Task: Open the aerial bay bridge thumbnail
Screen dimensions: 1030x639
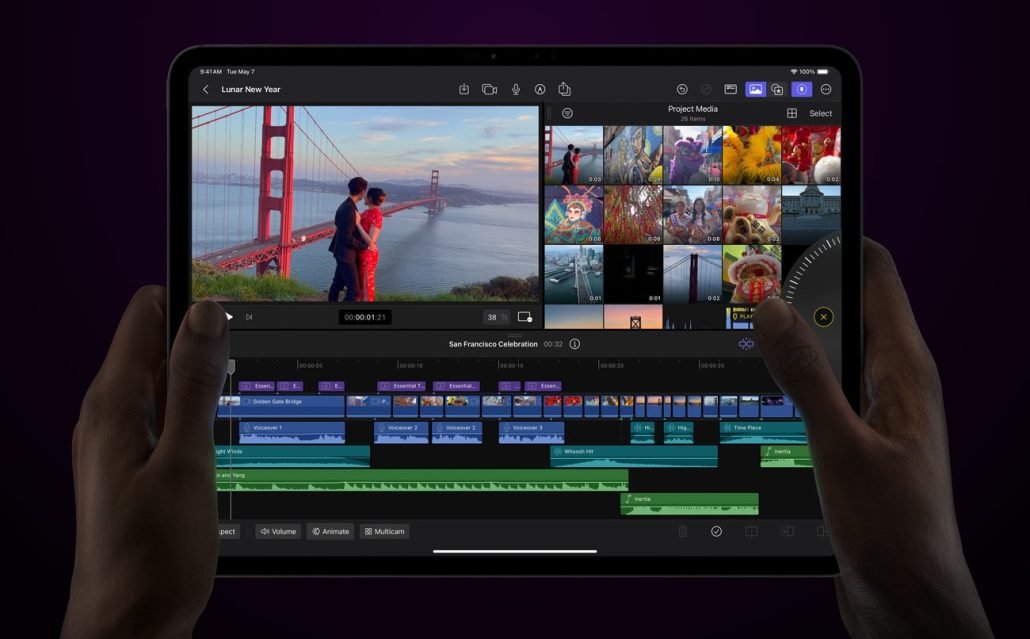Action: [573, 274]
